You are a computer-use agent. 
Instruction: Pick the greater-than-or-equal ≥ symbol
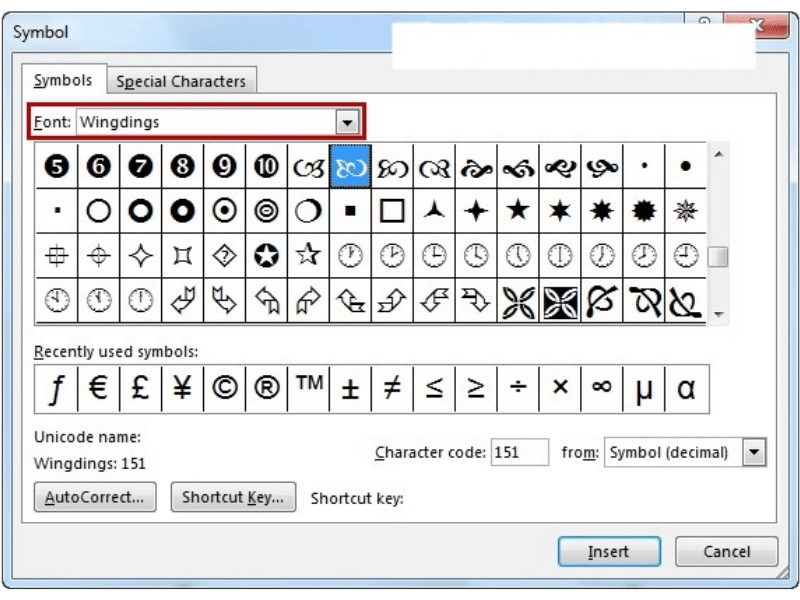coord(476,389)
